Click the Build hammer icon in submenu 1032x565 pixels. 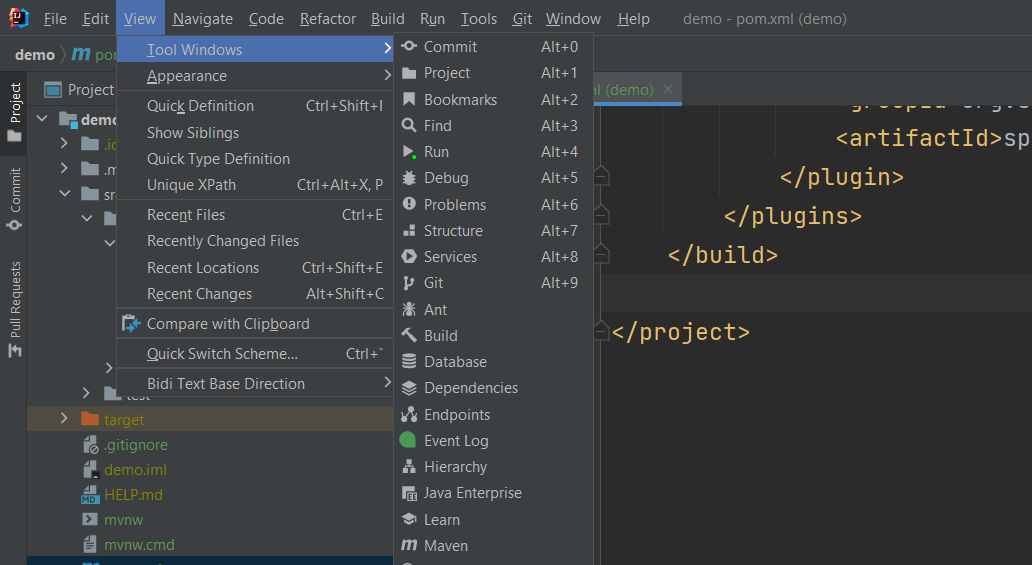(x=409, y=335)
